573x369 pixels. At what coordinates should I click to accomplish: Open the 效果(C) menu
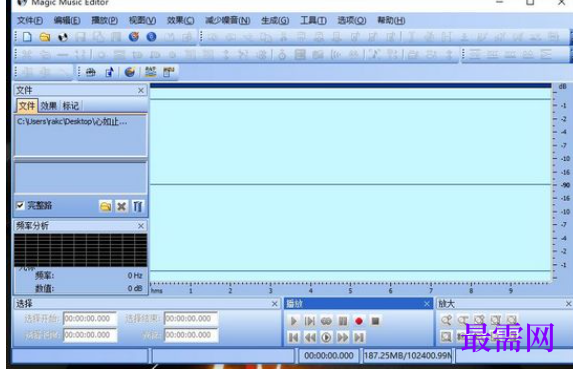coord(181,20)
